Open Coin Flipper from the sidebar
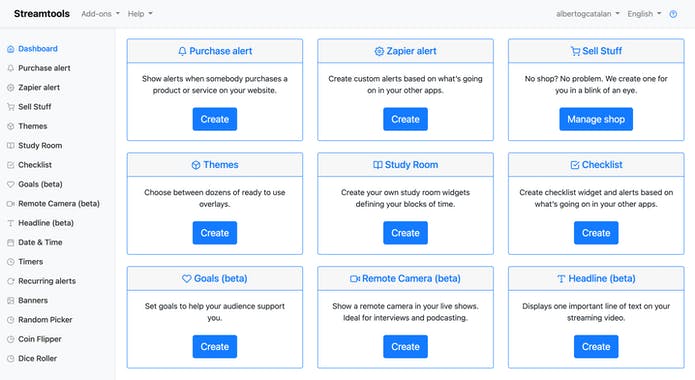 40,339
